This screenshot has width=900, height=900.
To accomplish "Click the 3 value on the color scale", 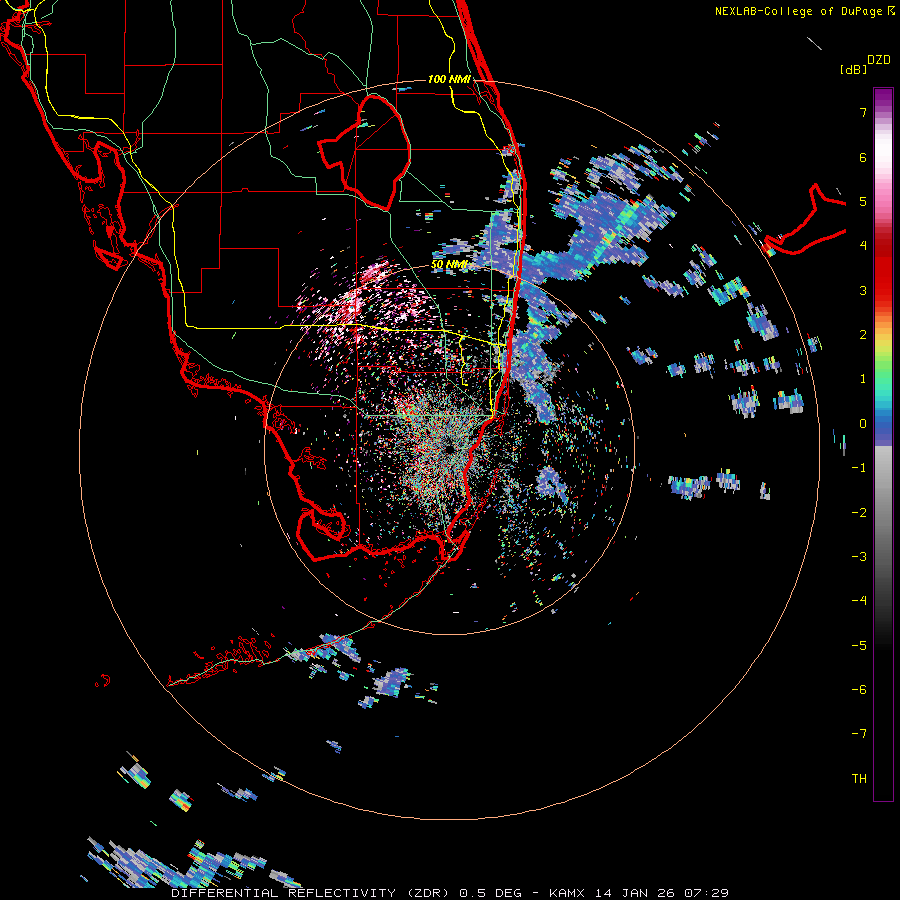I will [x=863, y=290].
